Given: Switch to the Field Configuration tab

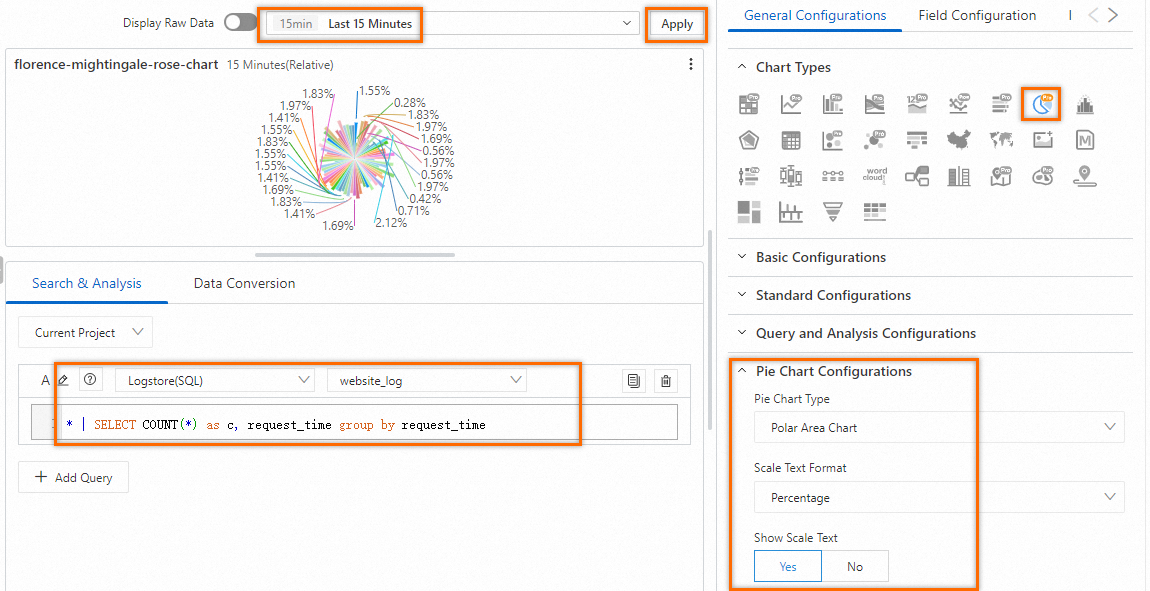Looking at the screenshot, I should click(x=977, y=15).
